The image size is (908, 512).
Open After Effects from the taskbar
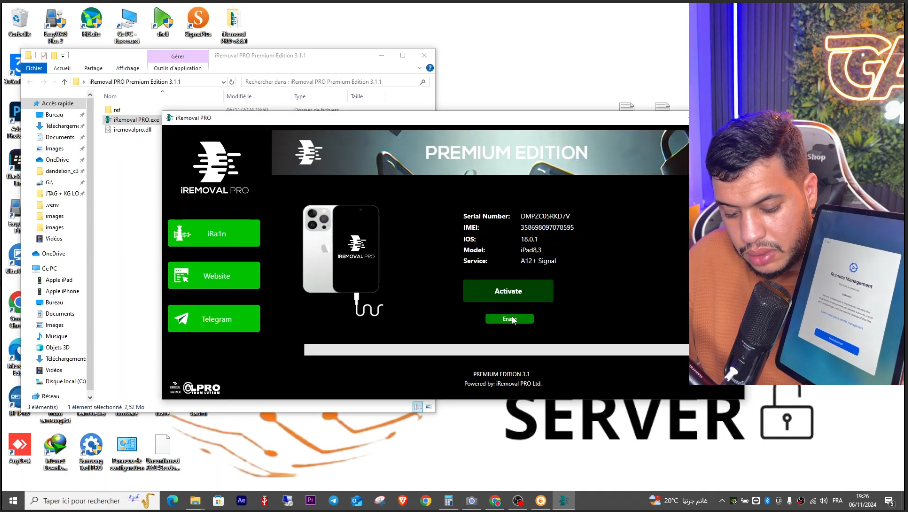(241, 500)
